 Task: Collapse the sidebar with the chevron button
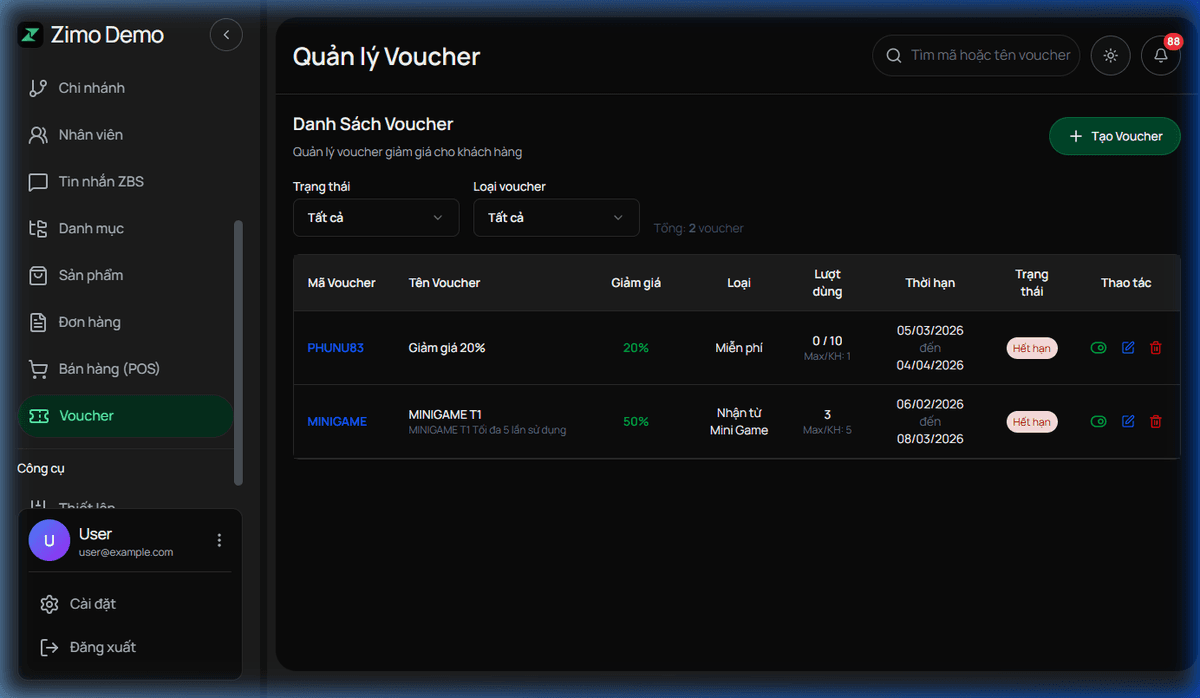226,35
